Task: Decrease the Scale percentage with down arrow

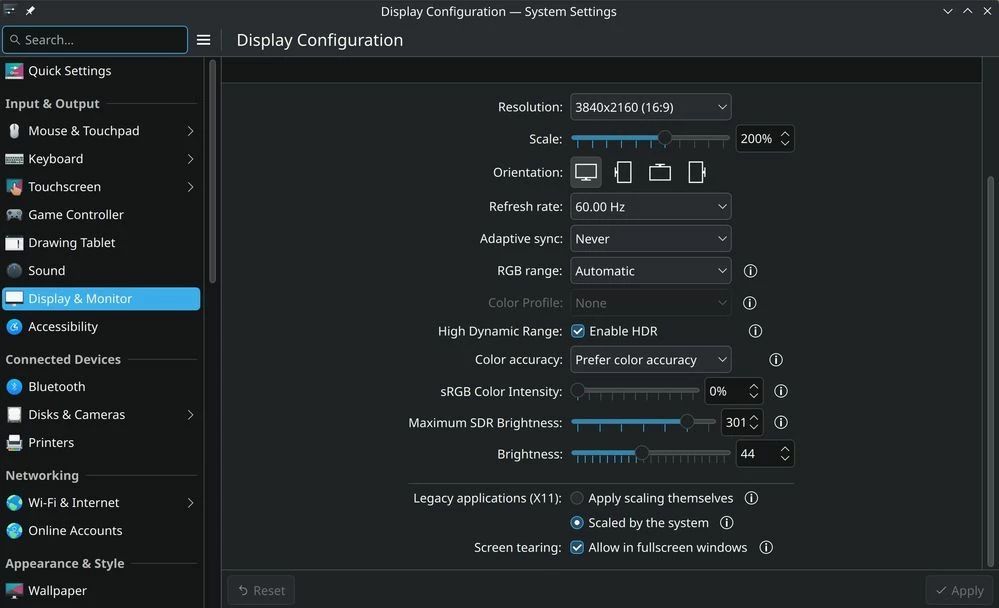Action: tap(785, 143)
